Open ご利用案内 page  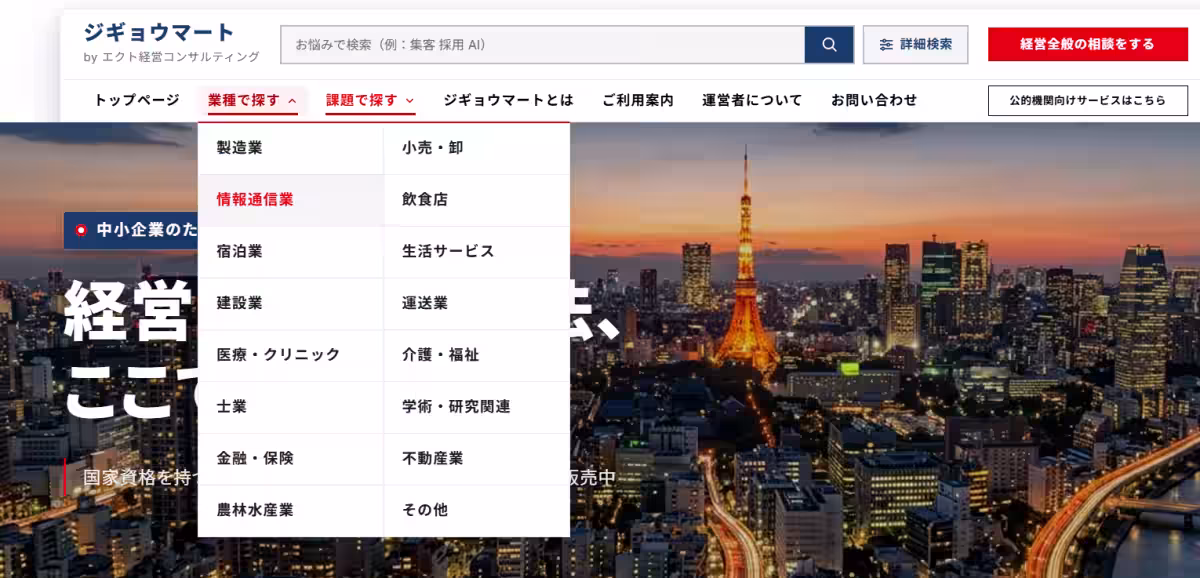(x=638, y=100)
